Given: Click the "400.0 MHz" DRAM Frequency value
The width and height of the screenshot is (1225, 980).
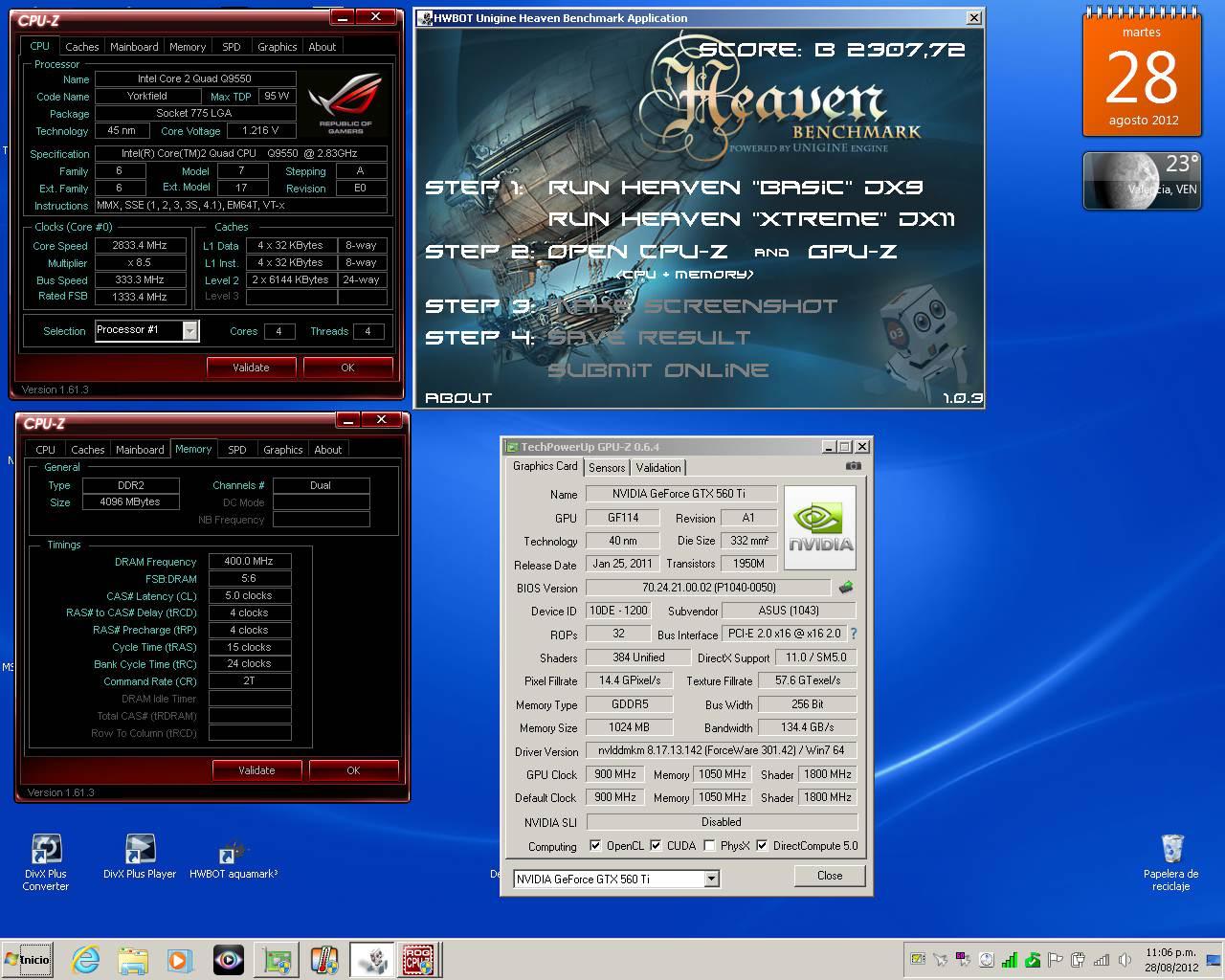Looking at the screenshot, I should (249, 561).
